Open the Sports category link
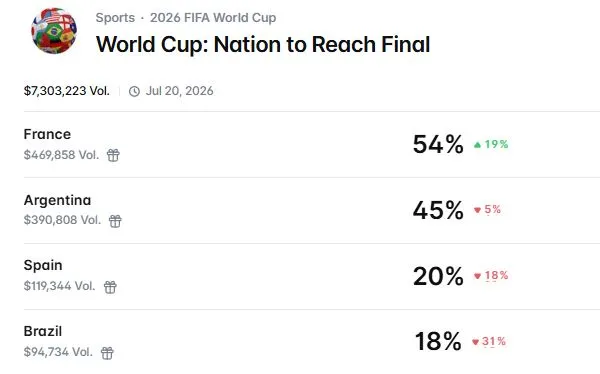 click(115, 18)
